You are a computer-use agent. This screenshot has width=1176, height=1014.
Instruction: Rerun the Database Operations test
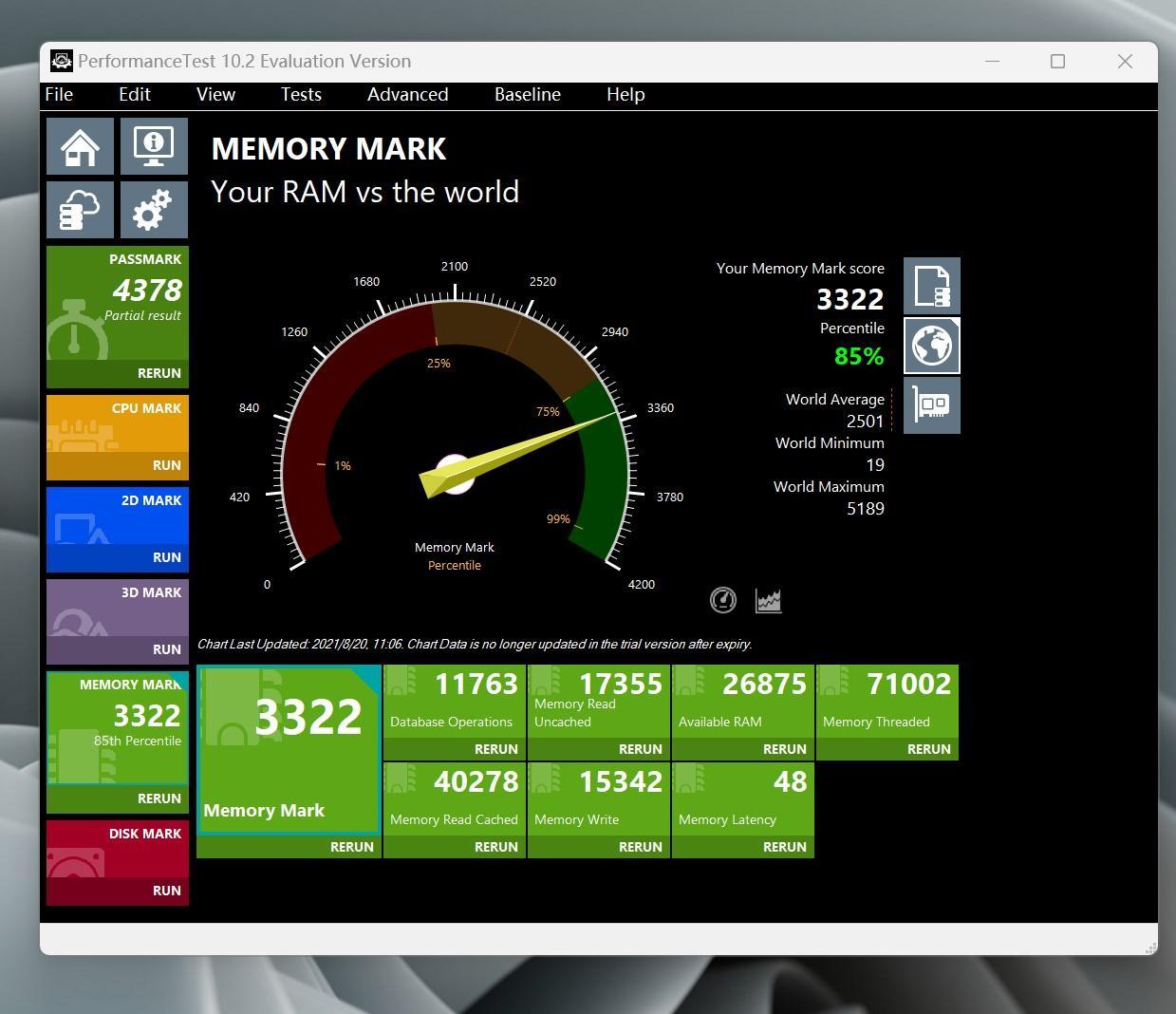coord(455,749)
